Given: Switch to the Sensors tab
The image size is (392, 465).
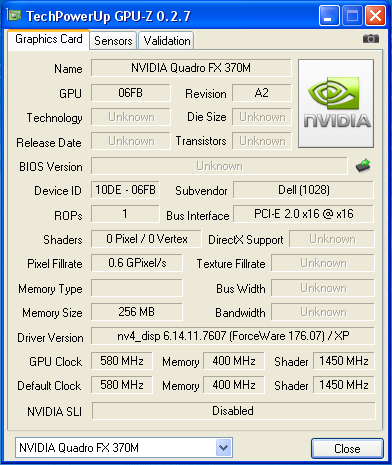Looking at the screenshot, I should [x=113, y=41].
